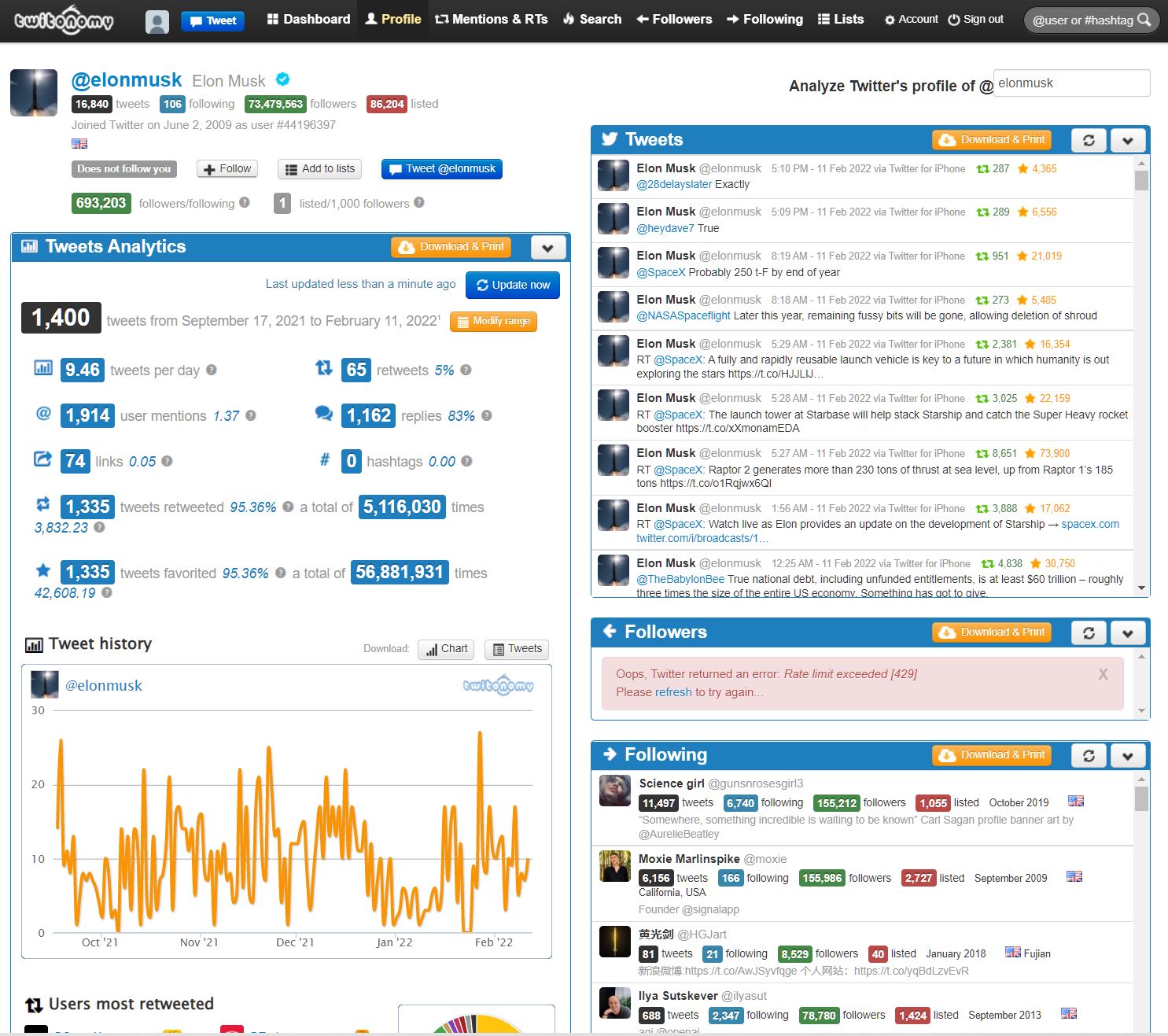Click the Twitonomy logo
This screenshot has height=1036, width=1168.
point(64,20)
